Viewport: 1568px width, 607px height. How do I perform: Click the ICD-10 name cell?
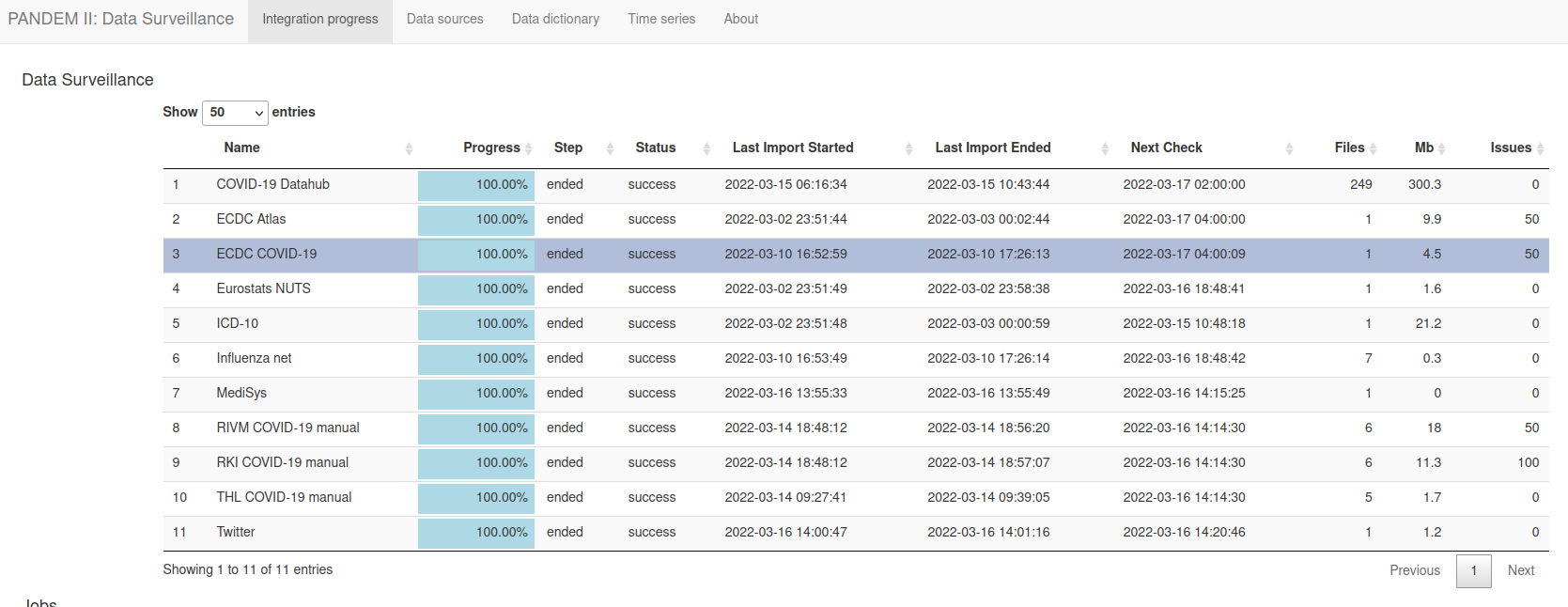coord(237,323)
